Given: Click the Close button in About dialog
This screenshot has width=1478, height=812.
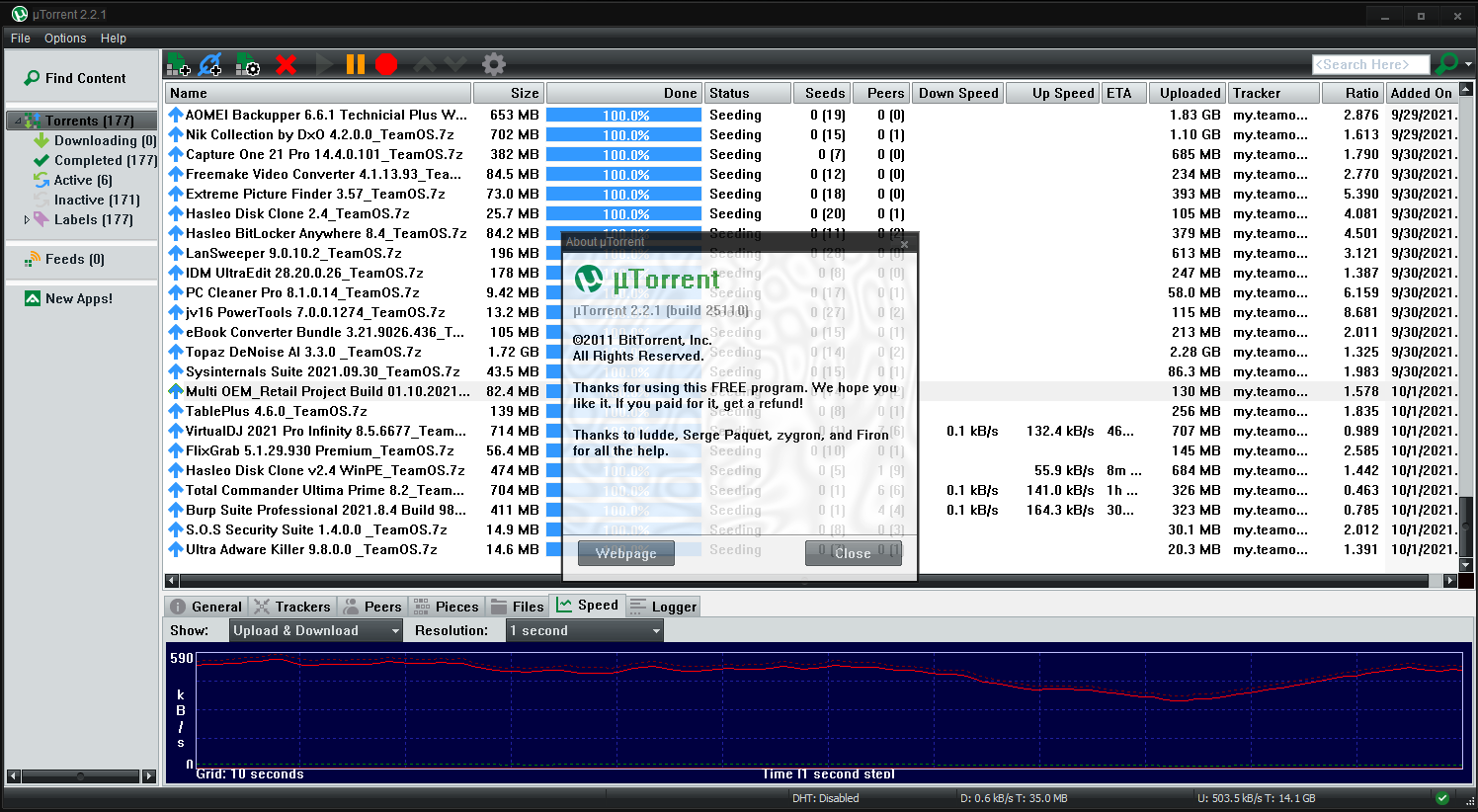Looking at the screenshot, I should 854,553.
